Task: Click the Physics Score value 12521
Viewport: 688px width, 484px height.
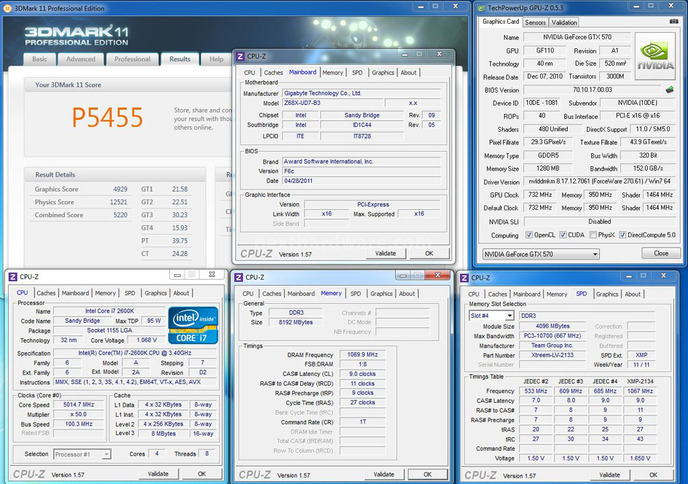Action: pyautogui.click(x=118, y=202)
